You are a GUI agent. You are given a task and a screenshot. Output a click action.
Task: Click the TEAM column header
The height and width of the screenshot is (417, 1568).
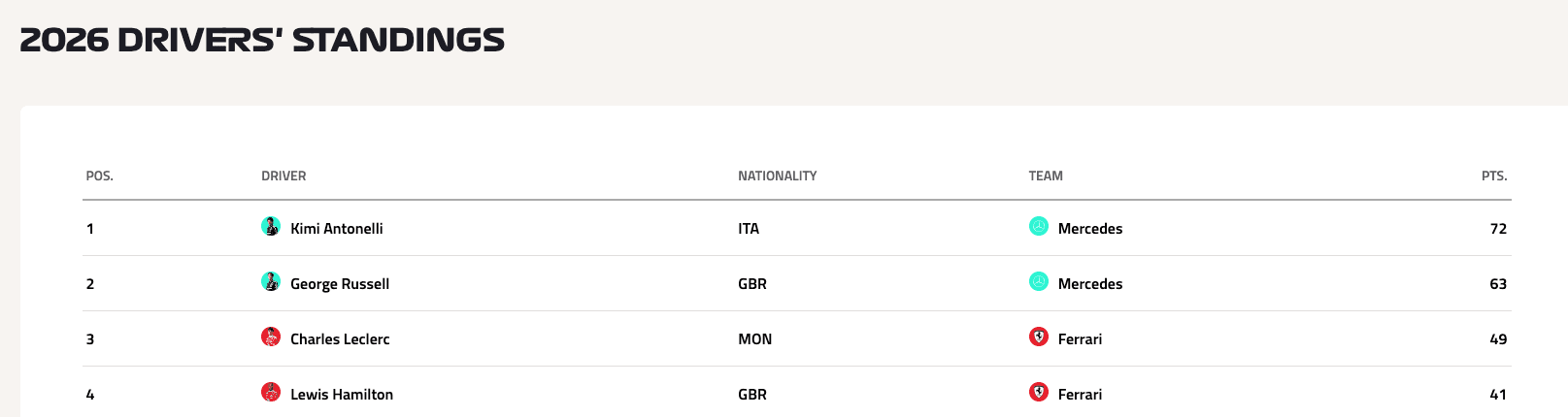(x=1046, y=176)
